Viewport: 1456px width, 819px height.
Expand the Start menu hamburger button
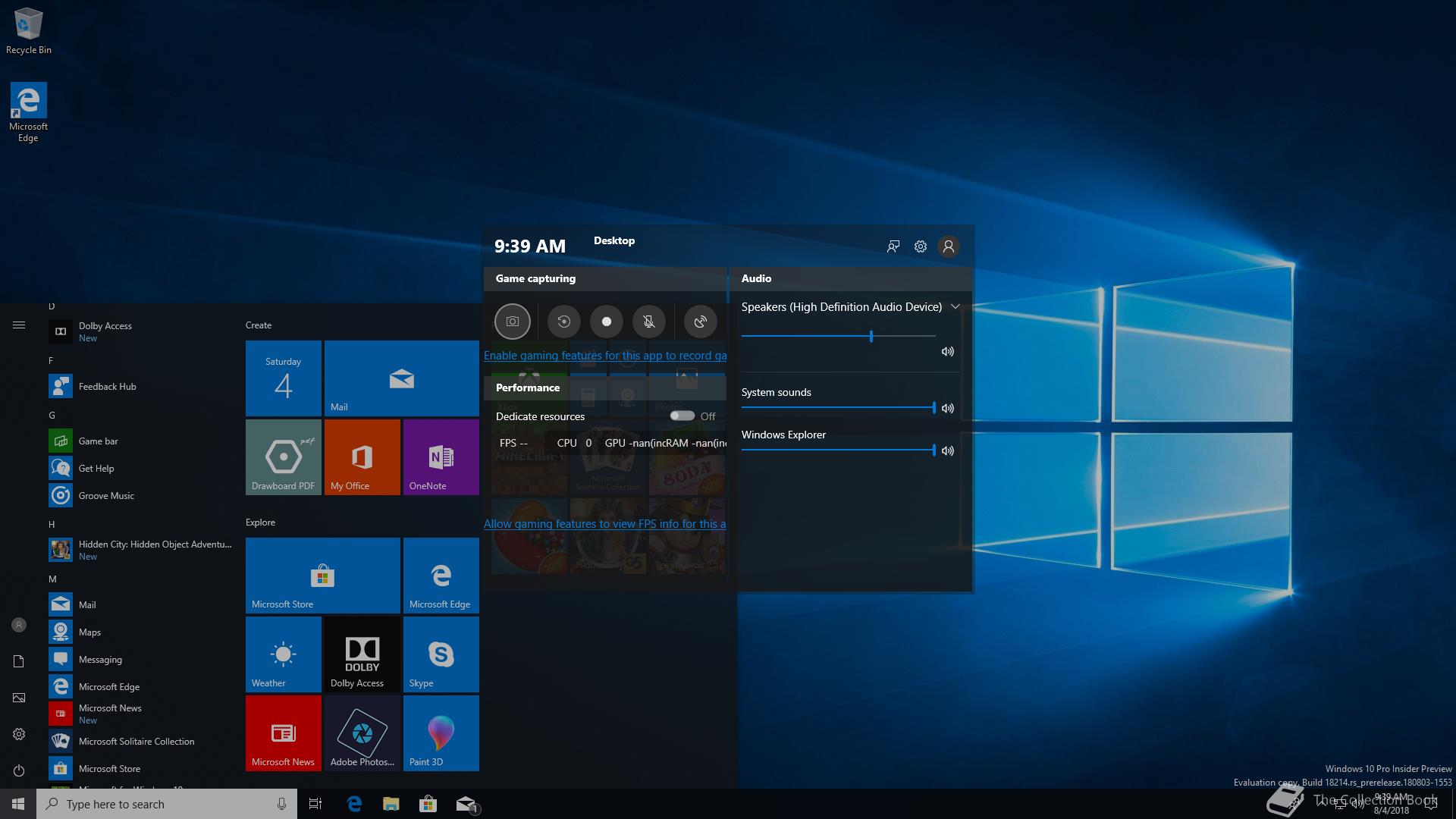pos(19,325)
